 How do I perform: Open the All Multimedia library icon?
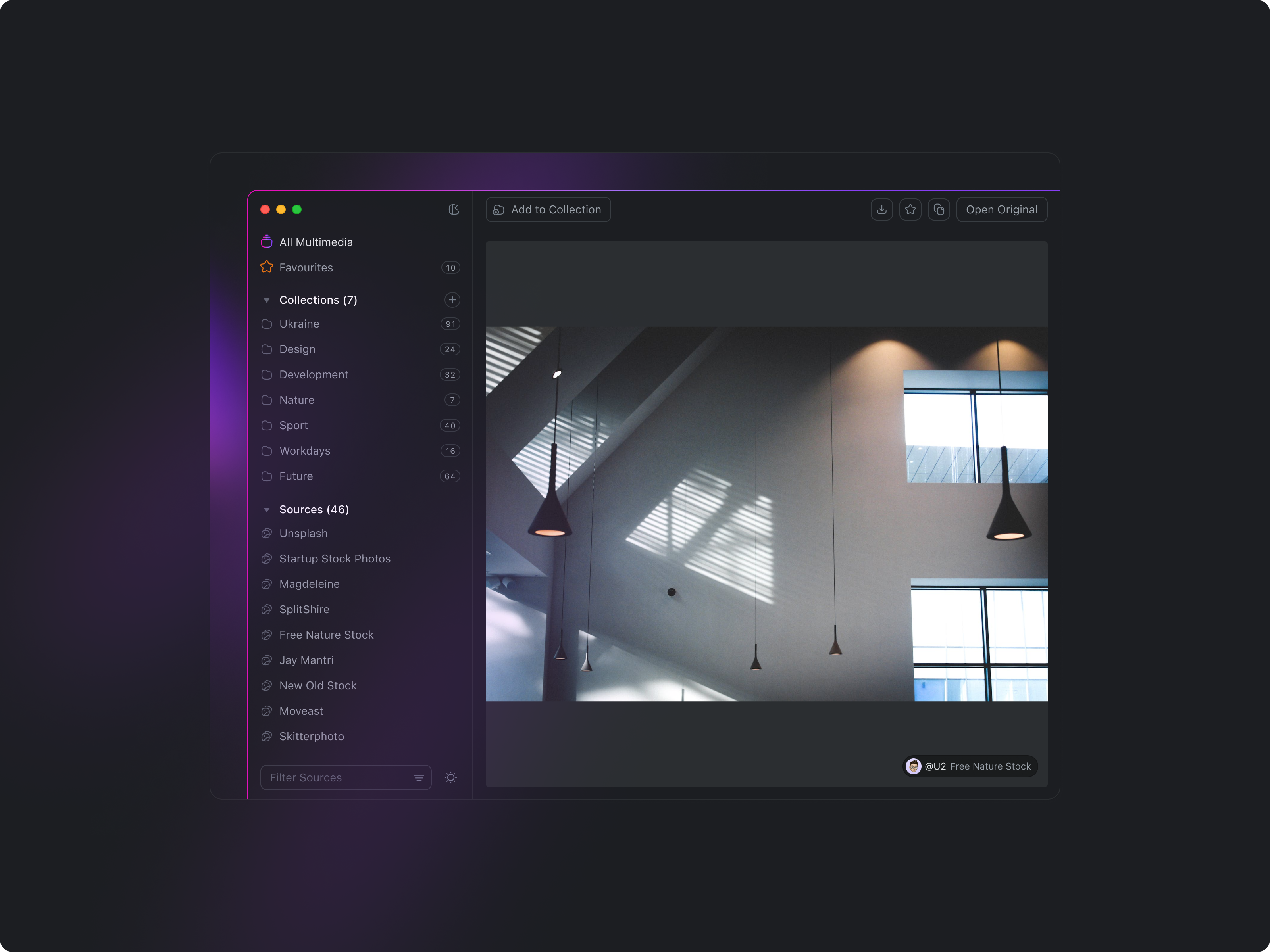click(266, 242)
